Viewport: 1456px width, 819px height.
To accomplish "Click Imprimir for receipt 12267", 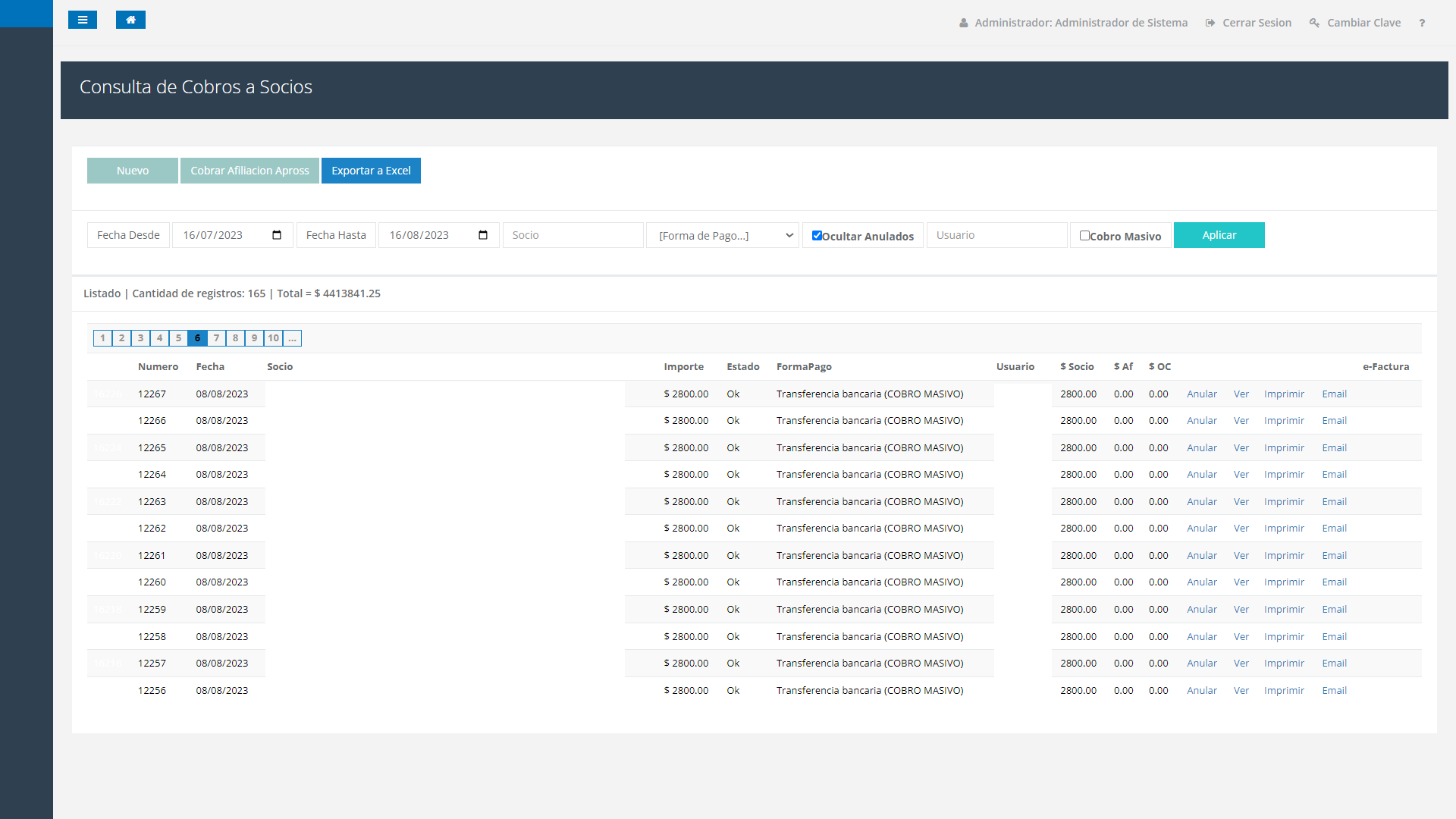I will [x=1284, y=394].
